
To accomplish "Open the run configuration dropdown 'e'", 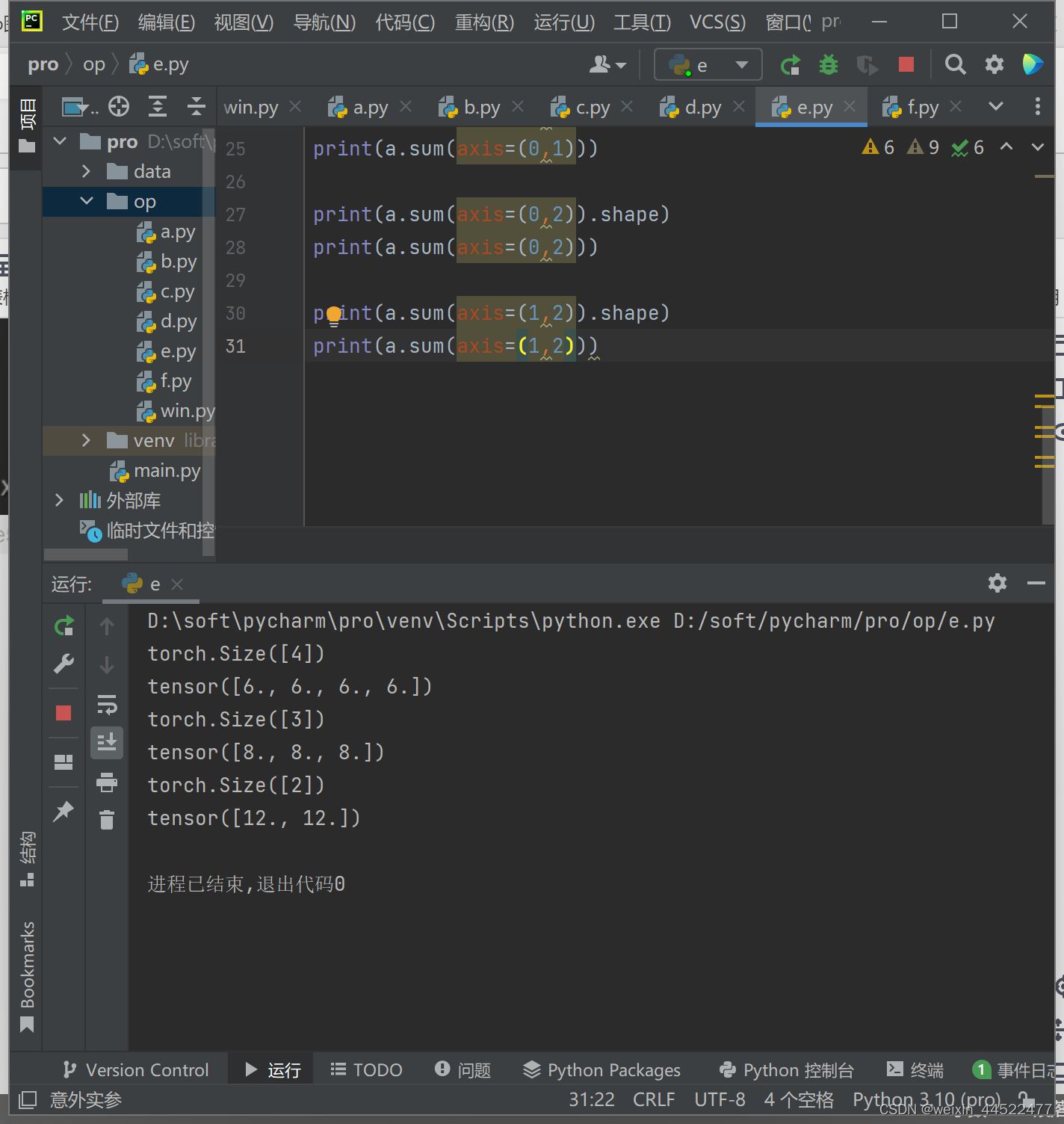I will tap(708, 65).
